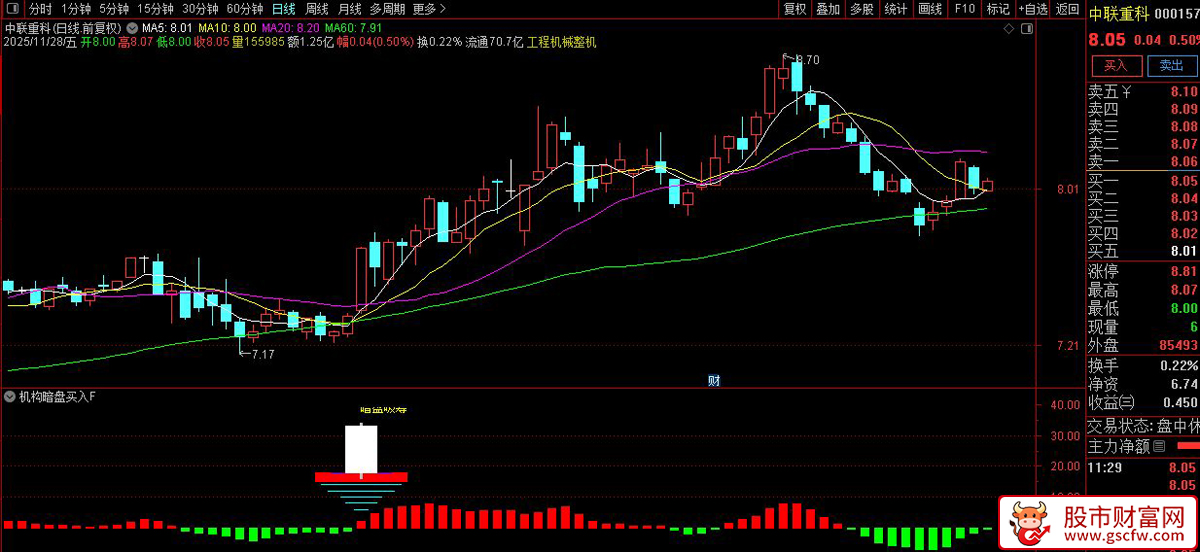
Task: Select the 买五 order book row
Action: [x=1143, y=251]
